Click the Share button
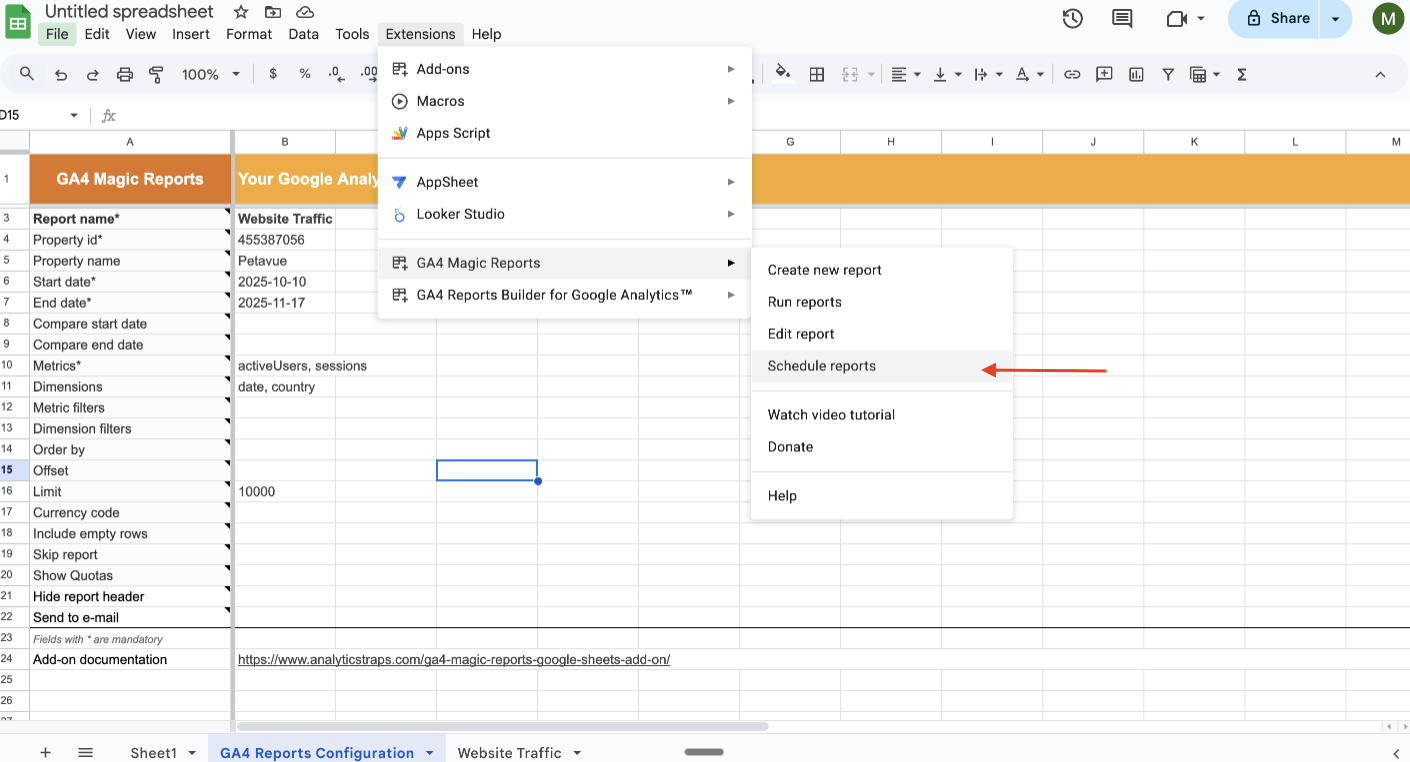The width and height of the screenshot is (1410, 762). point(1275,18)
